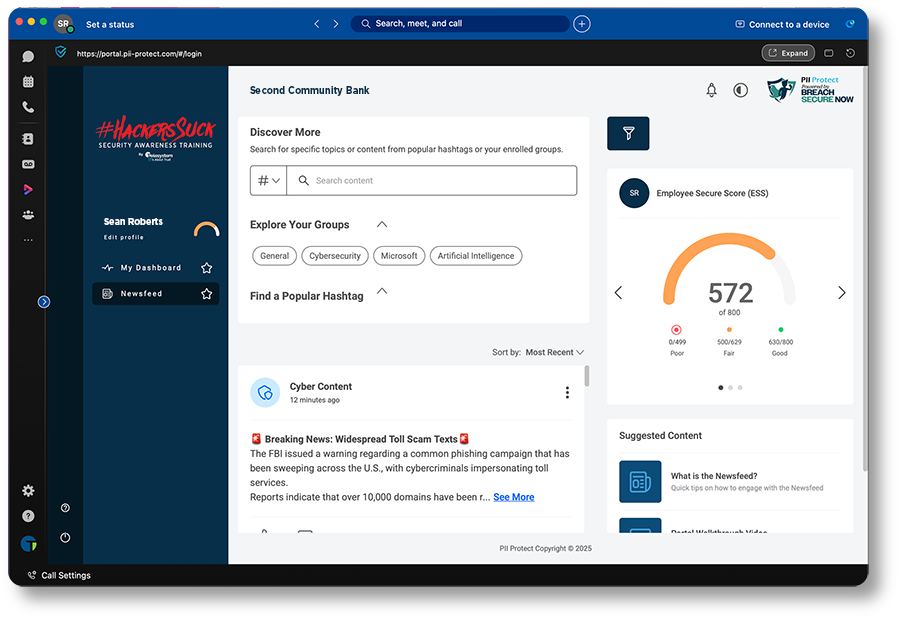Click the security shield check icon
This screenshot has width=900, height=619.
[60, 52]
